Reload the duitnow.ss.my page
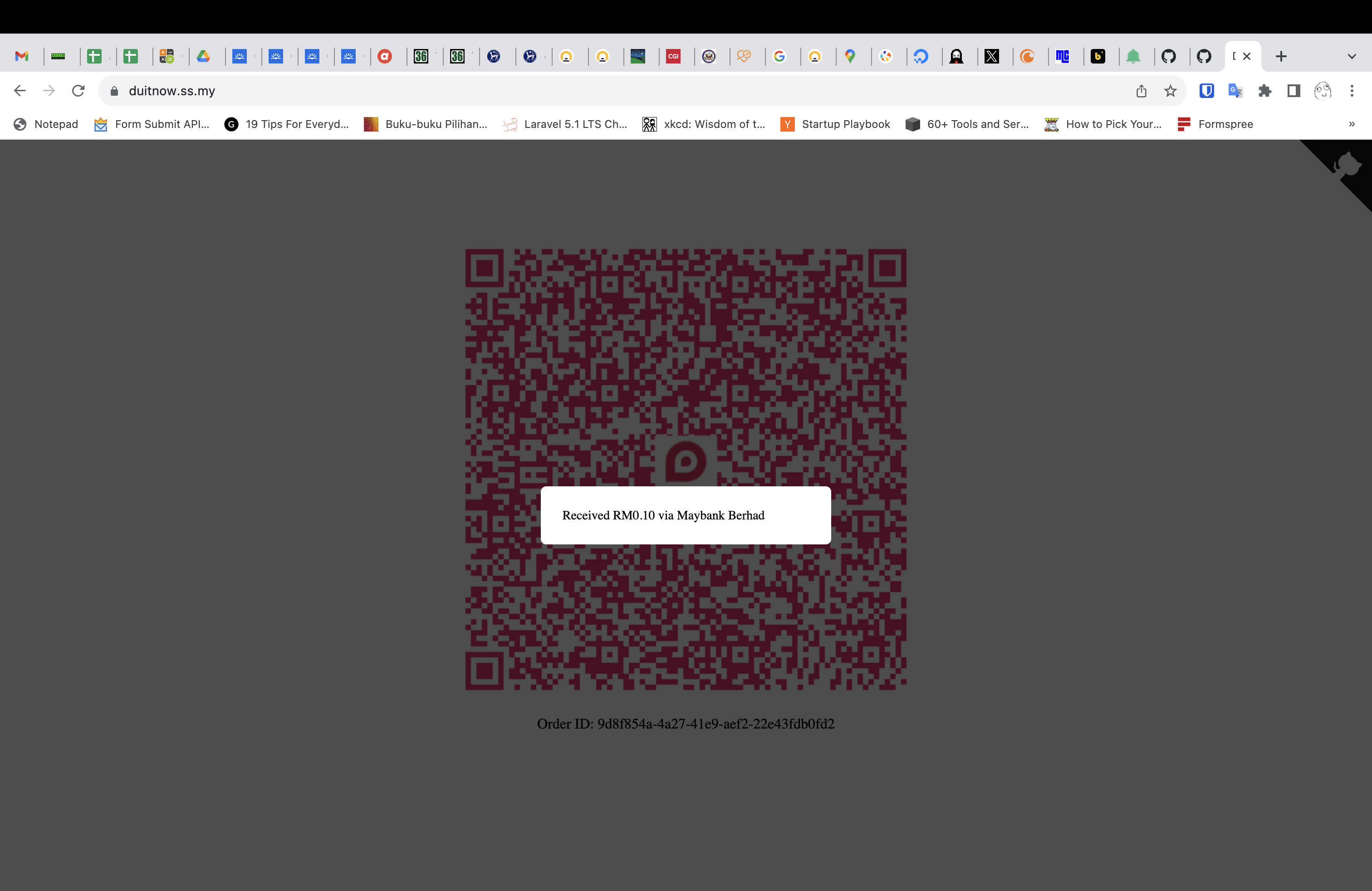The image size is (1372, 891). 78,90
